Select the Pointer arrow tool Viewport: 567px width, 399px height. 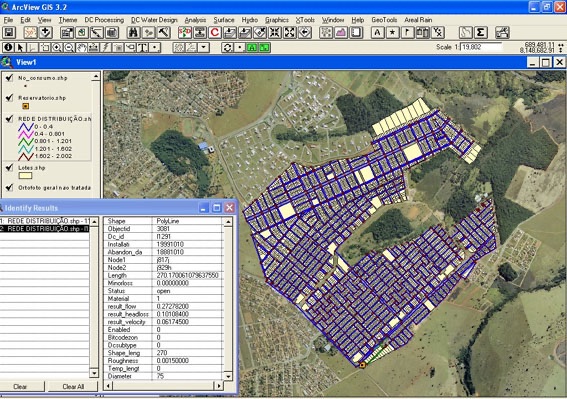[21, 47]
